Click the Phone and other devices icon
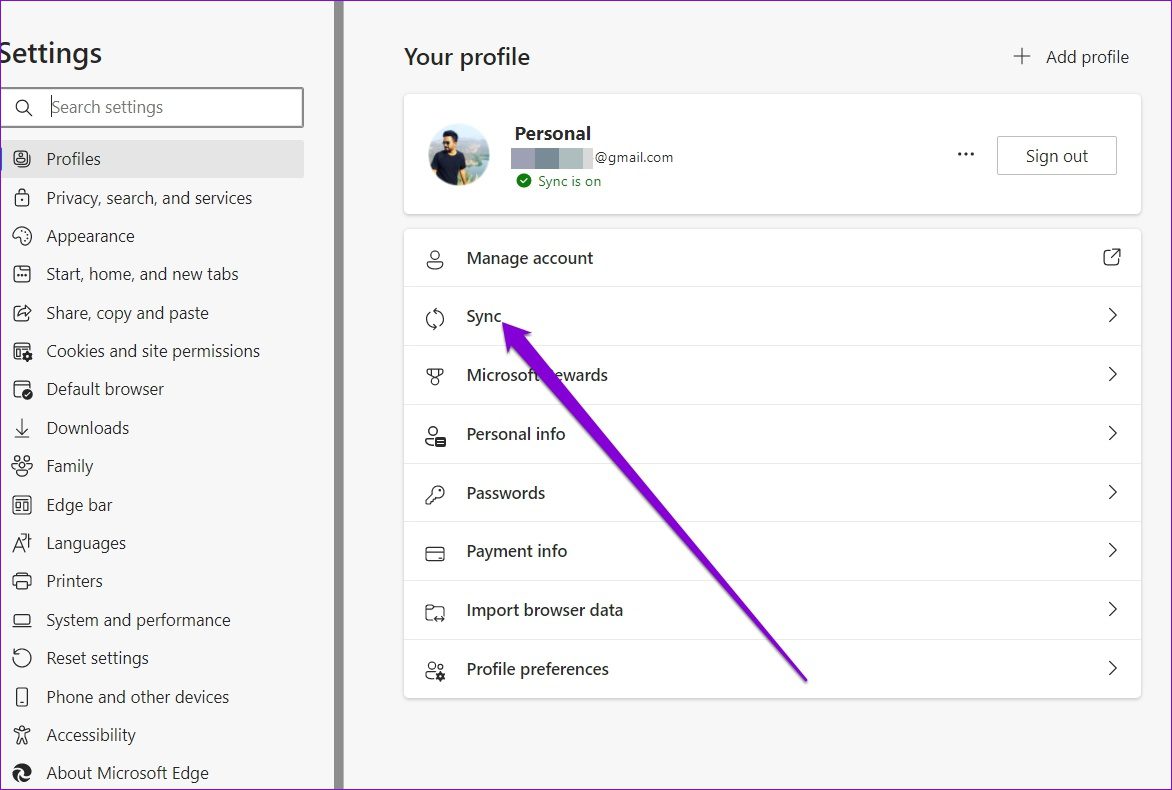 click(22, 697)
